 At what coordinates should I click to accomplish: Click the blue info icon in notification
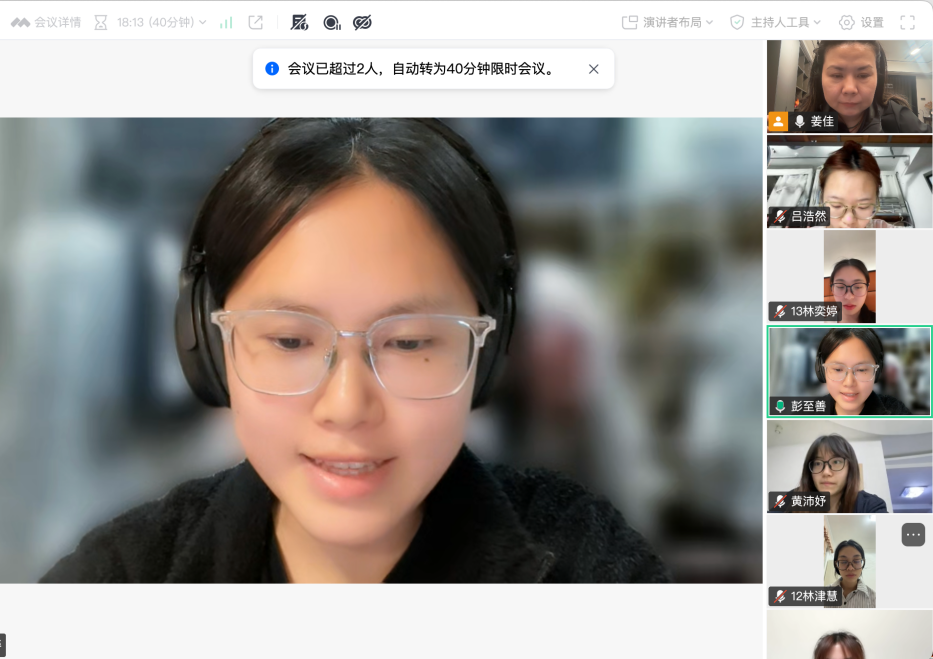[x=272, y=69]
